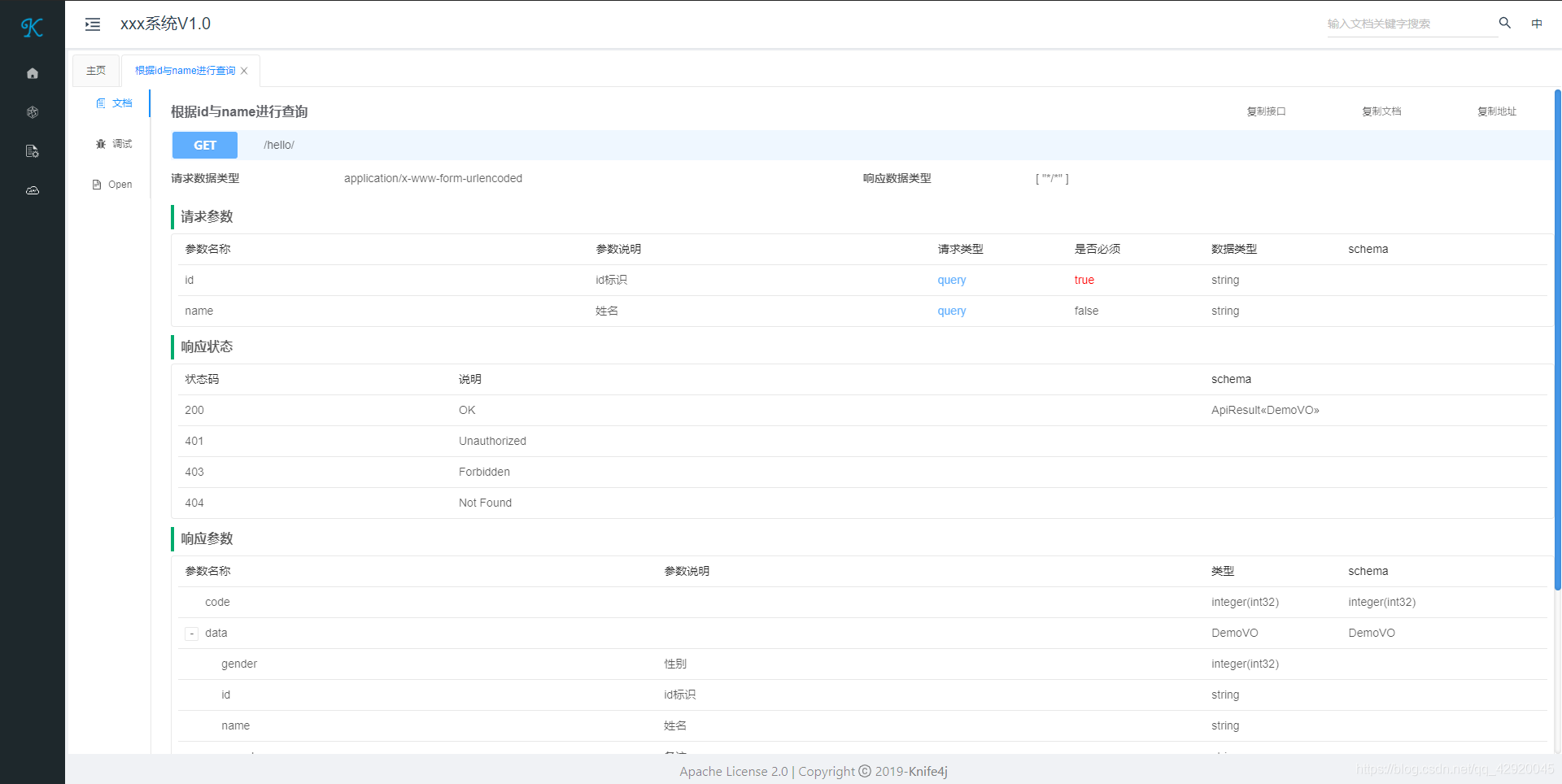Click query type in the id row
This screenshot has width=1562, height=784.
point(952,280)
